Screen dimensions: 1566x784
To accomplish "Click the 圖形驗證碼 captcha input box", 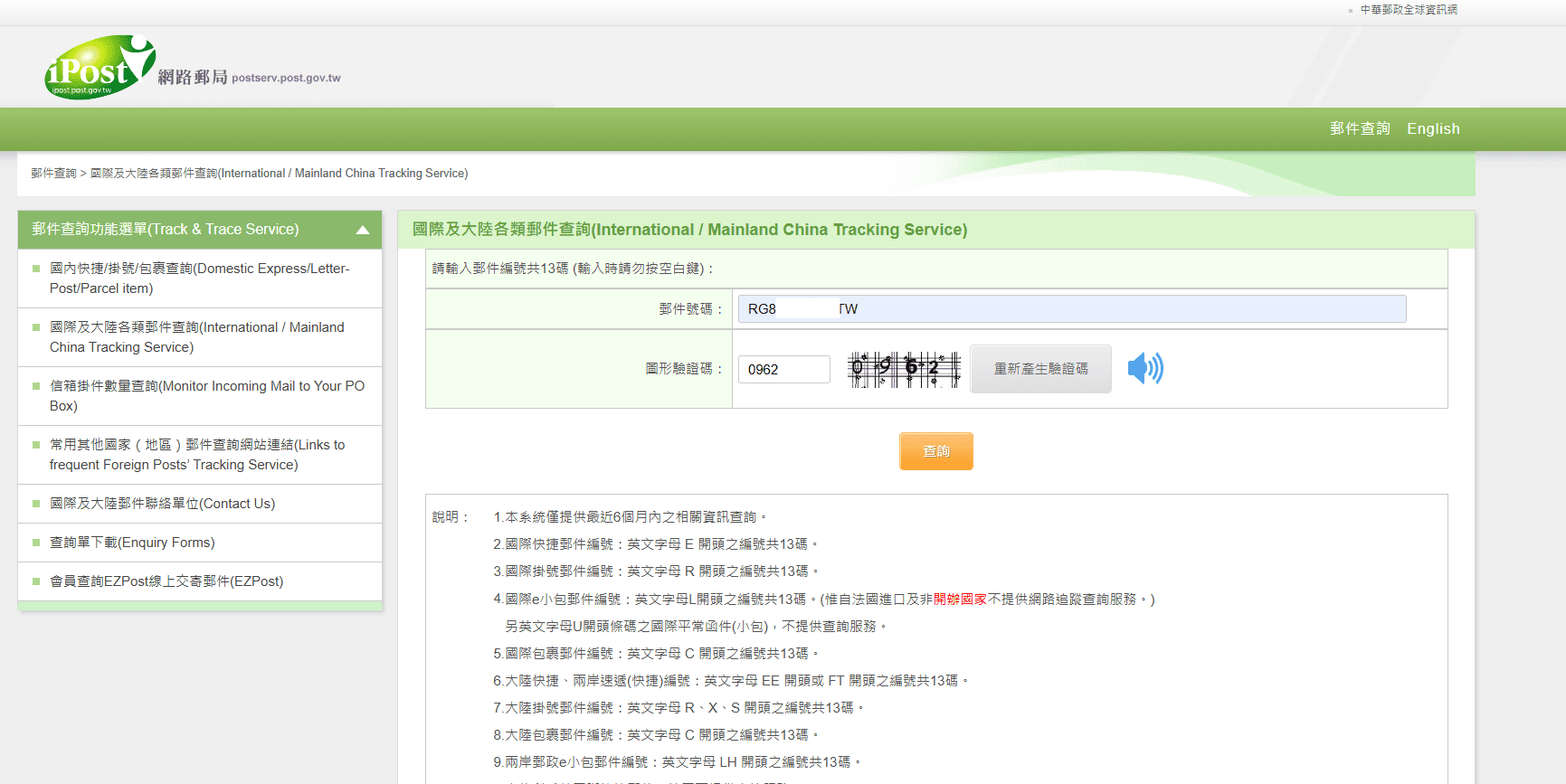I will coord(784,369).
